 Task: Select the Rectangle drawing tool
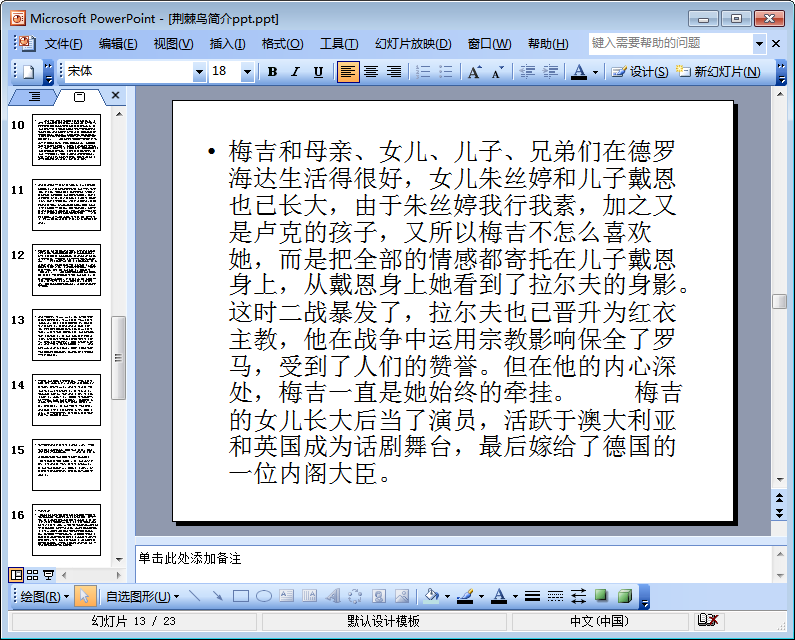241,596
